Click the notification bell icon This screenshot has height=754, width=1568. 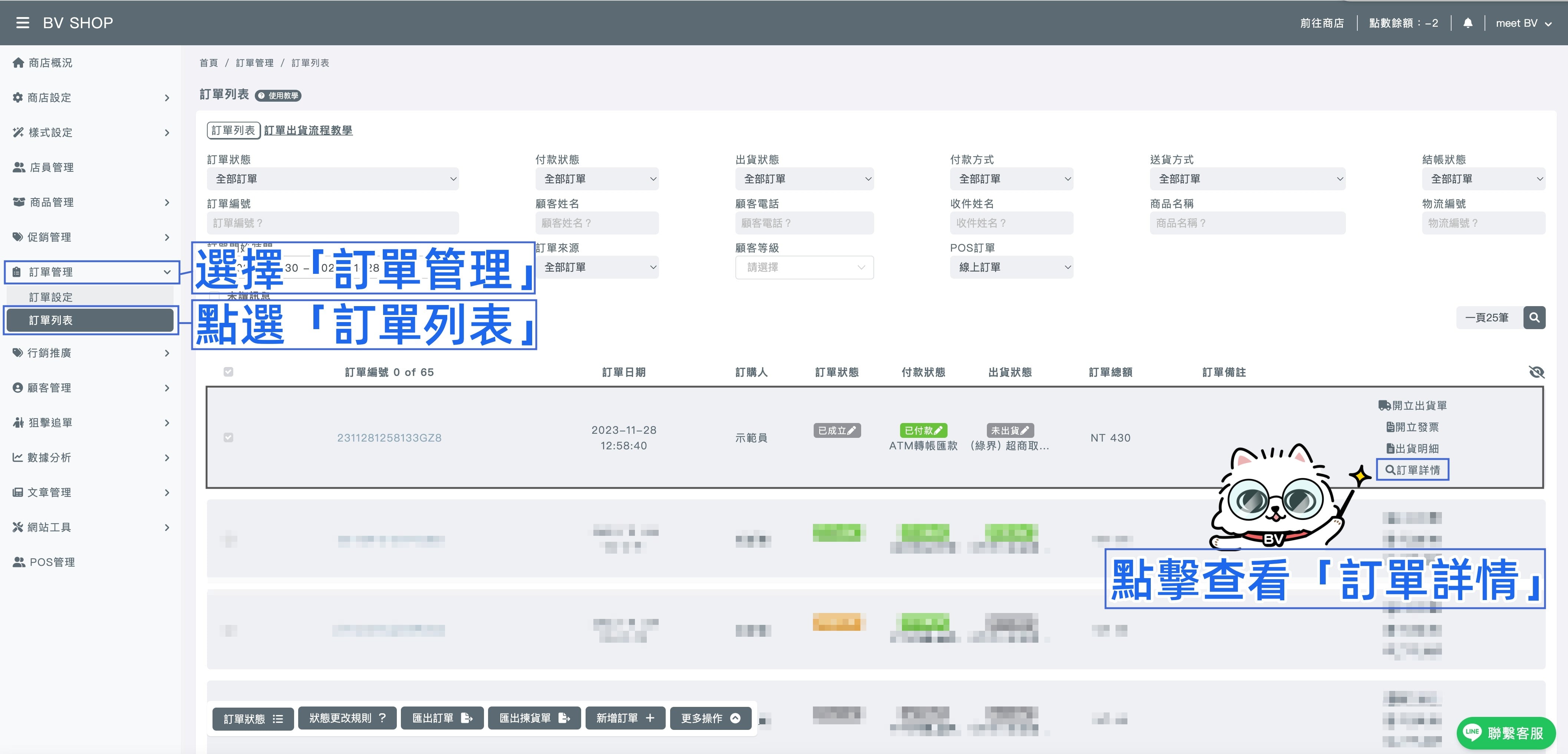(1467, 23)
